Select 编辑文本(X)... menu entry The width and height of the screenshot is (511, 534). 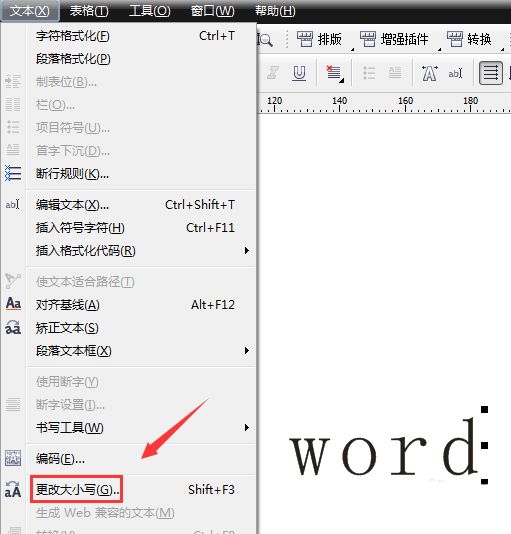(141, 205)
